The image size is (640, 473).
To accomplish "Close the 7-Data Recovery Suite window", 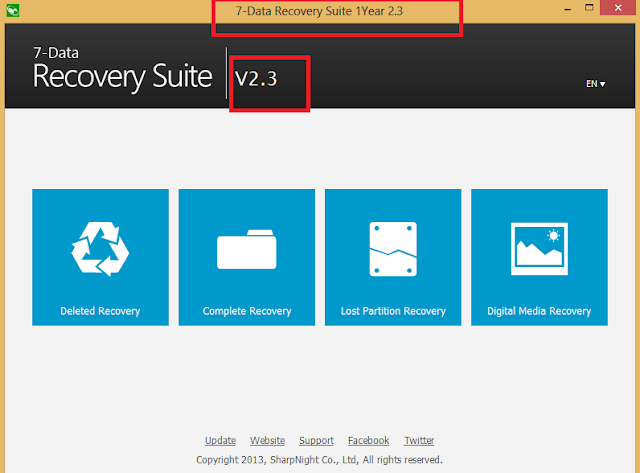I will click(618, 8).
